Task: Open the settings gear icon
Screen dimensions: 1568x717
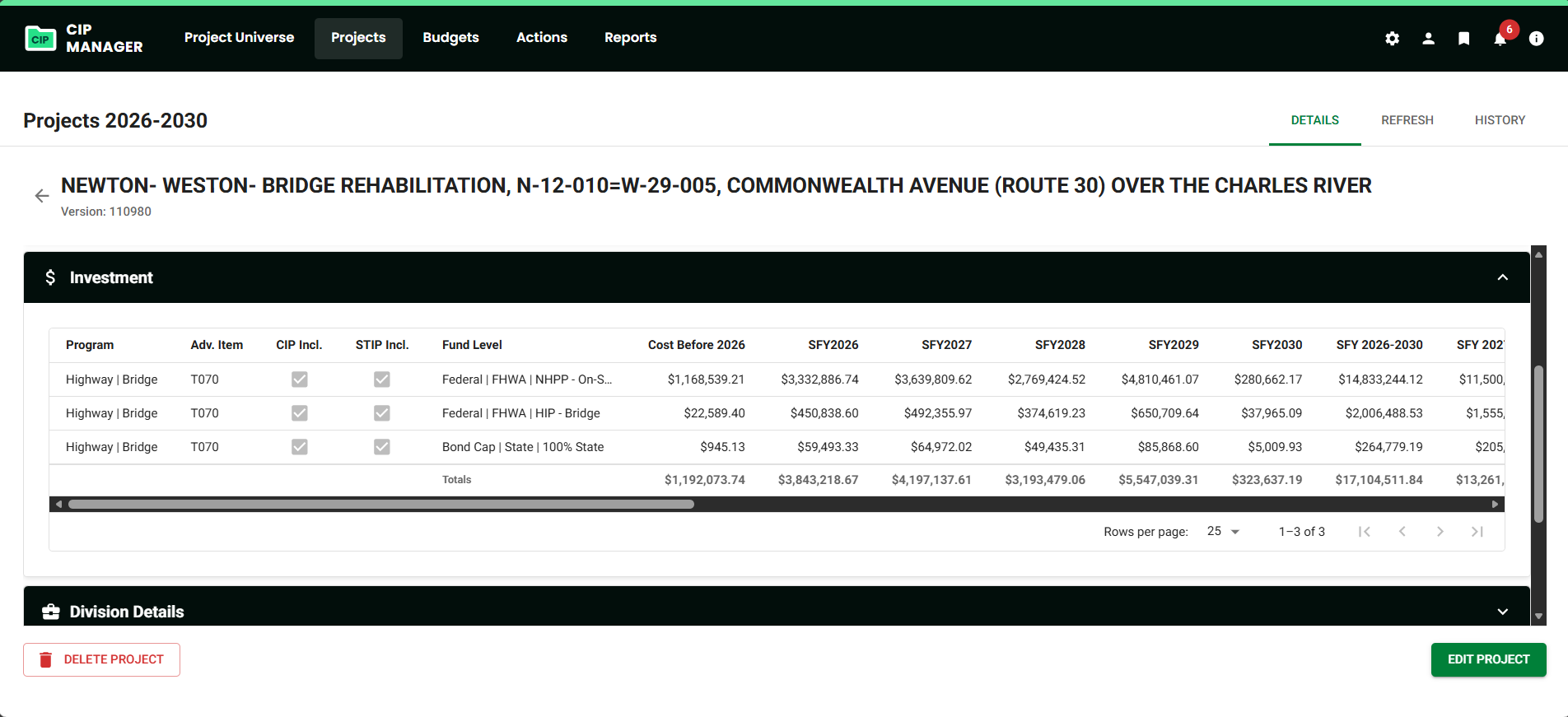Action: point(1392,39)
